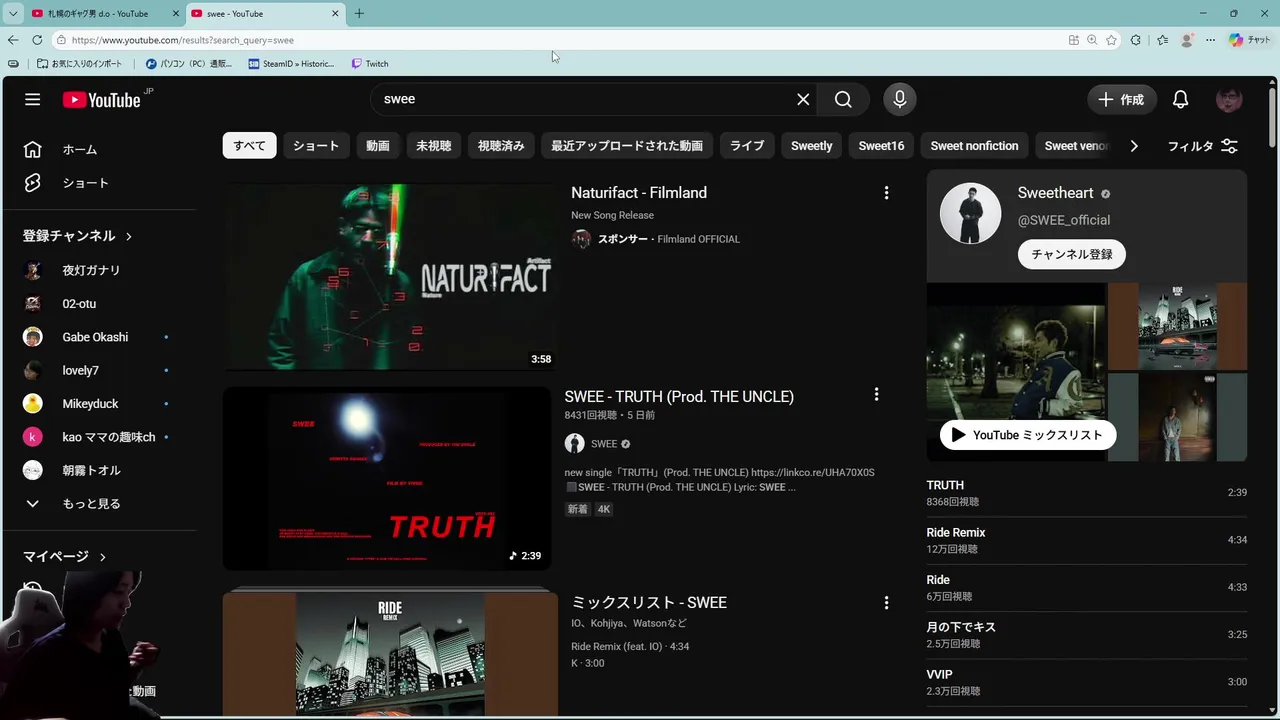Select the すべて filter chip
Screen dimensions: 1280x720
[249, 146]
